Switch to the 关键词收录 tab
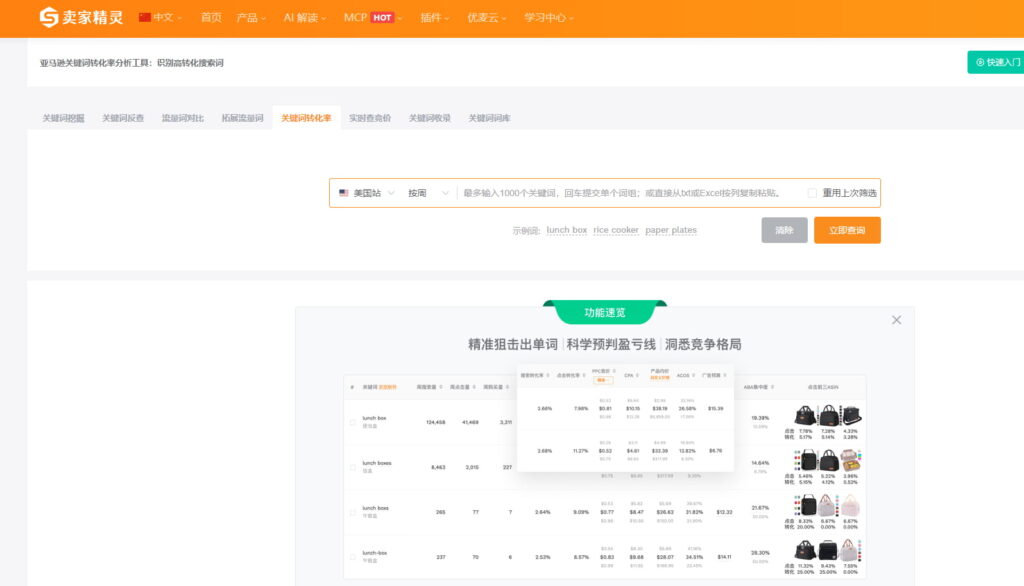Image resolution: width=1024 pixels, height=586 pixels. 430,118
